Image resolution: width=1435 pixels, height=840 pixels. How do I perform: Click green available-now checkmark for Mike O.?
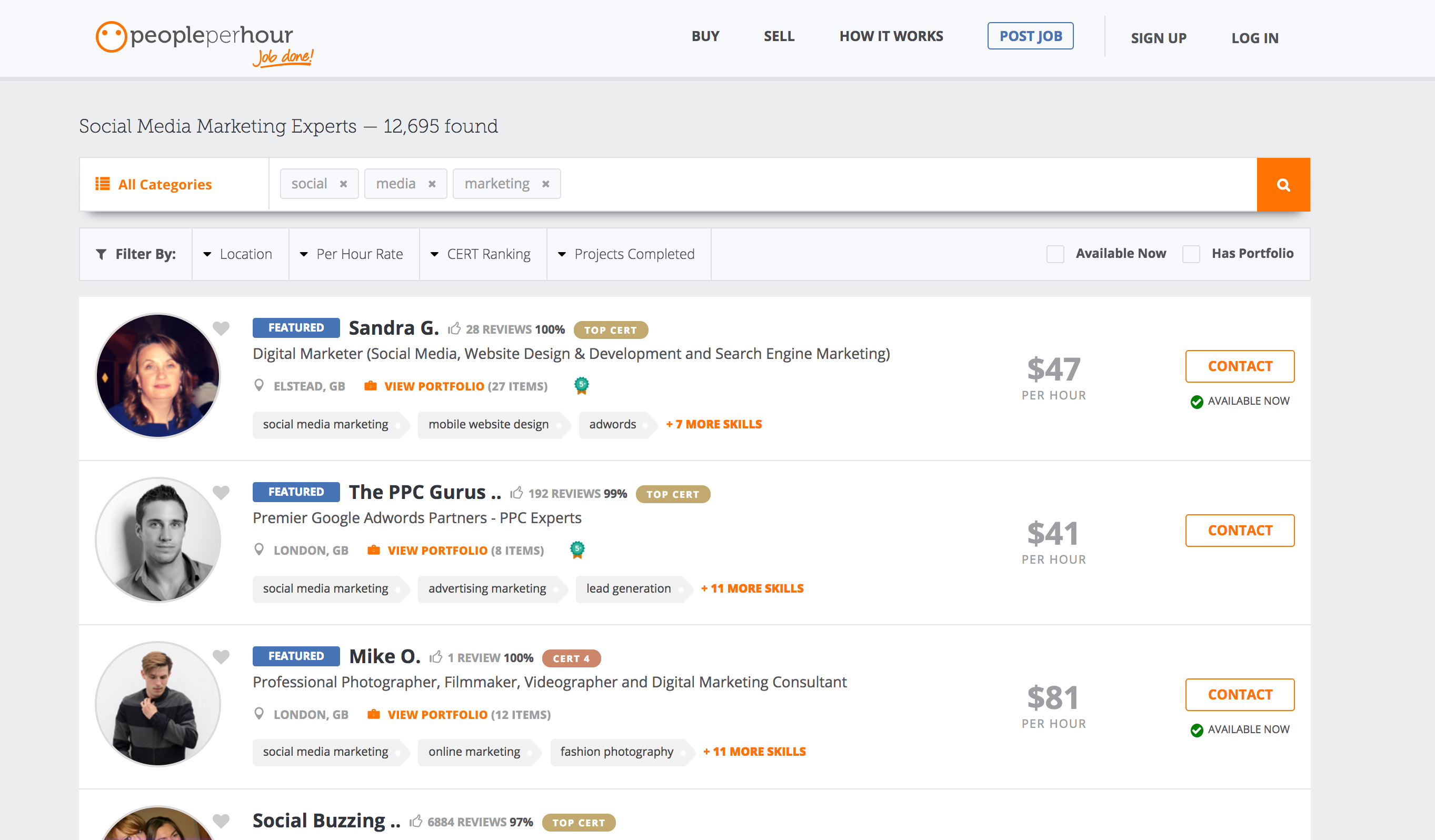(1197, 730)
